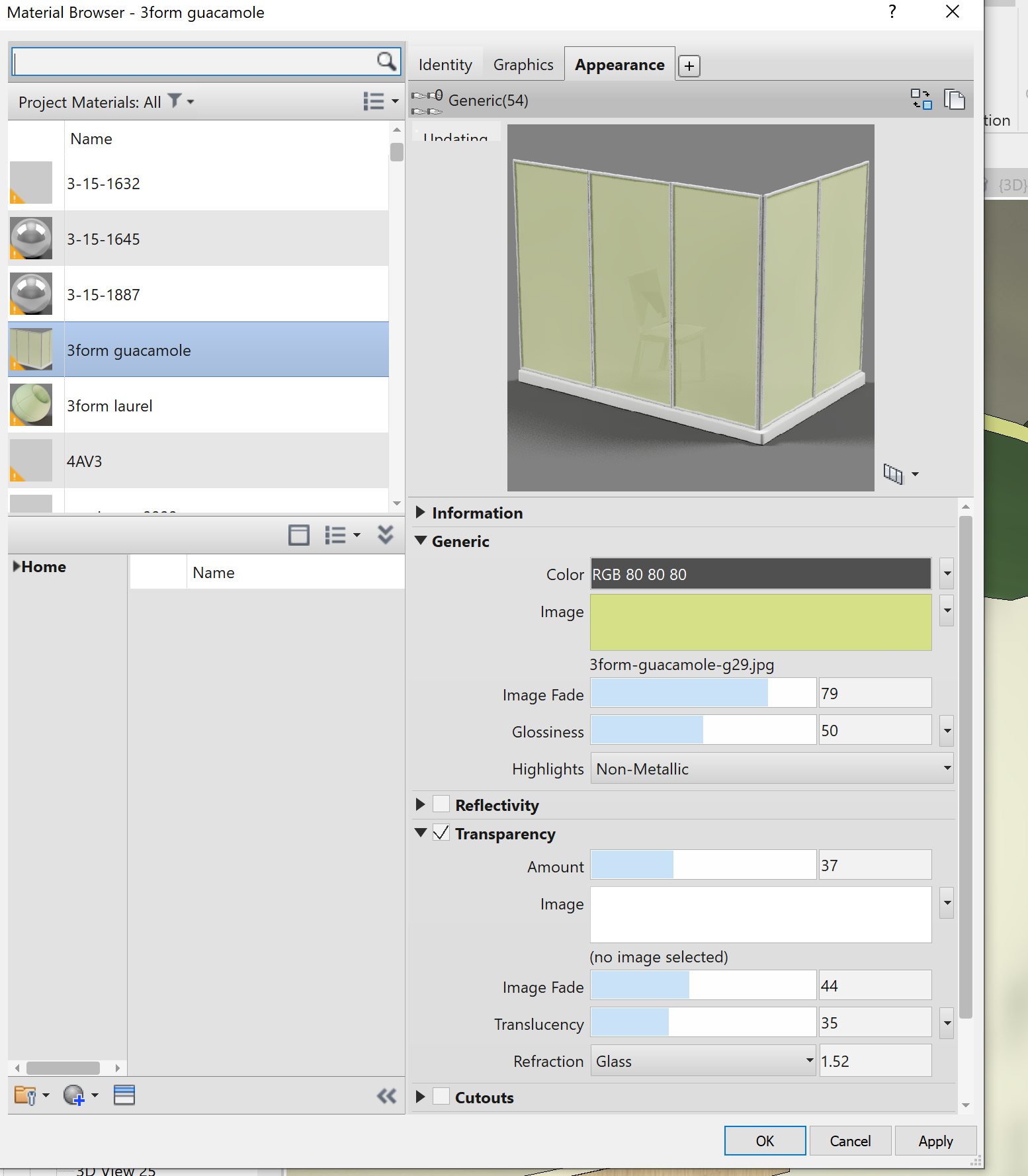Collapse the Generic section

point(421,540)
